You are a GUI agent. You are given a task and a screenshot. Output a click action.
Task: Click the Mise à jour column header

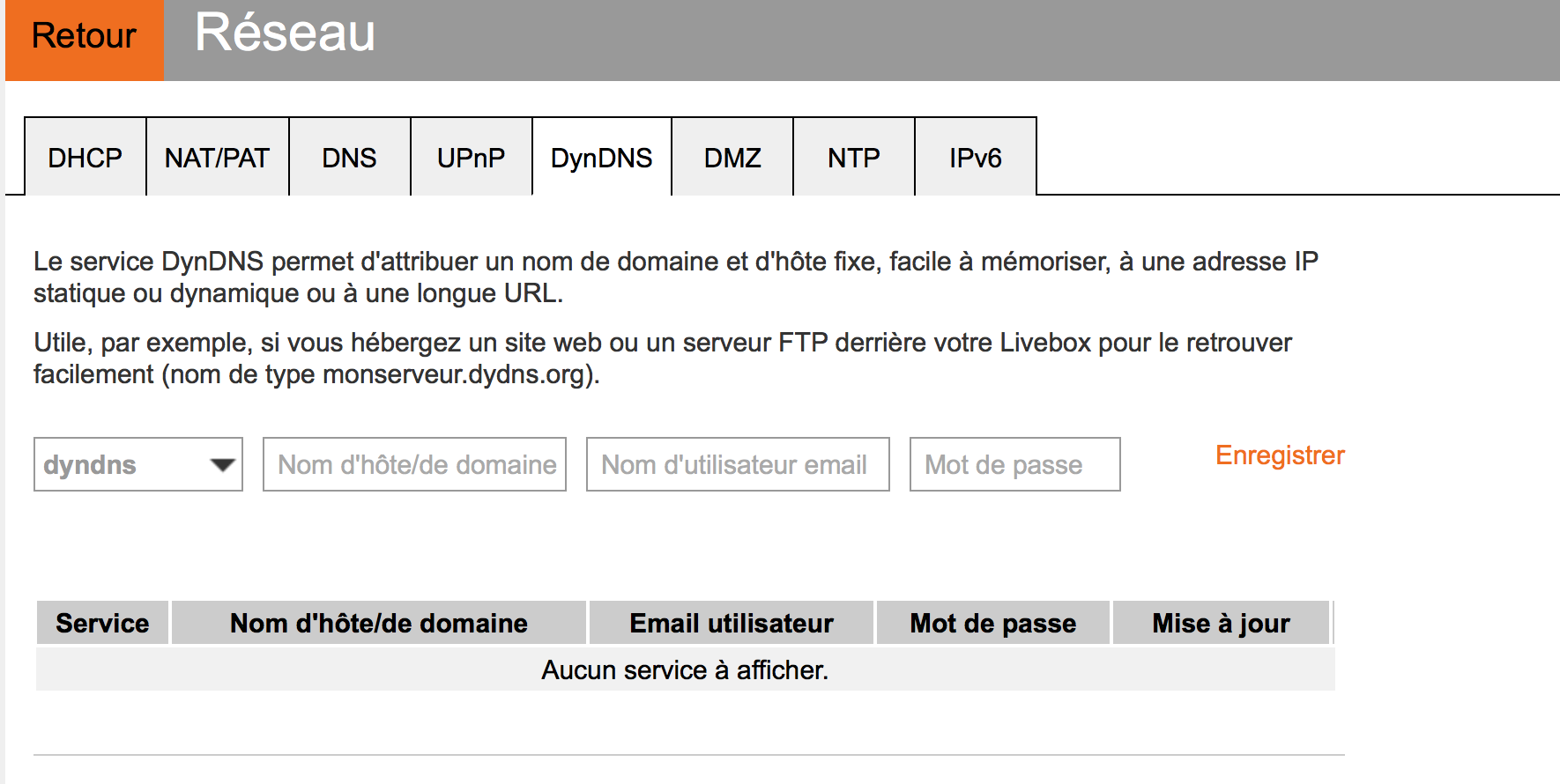tap(1221, 623)
